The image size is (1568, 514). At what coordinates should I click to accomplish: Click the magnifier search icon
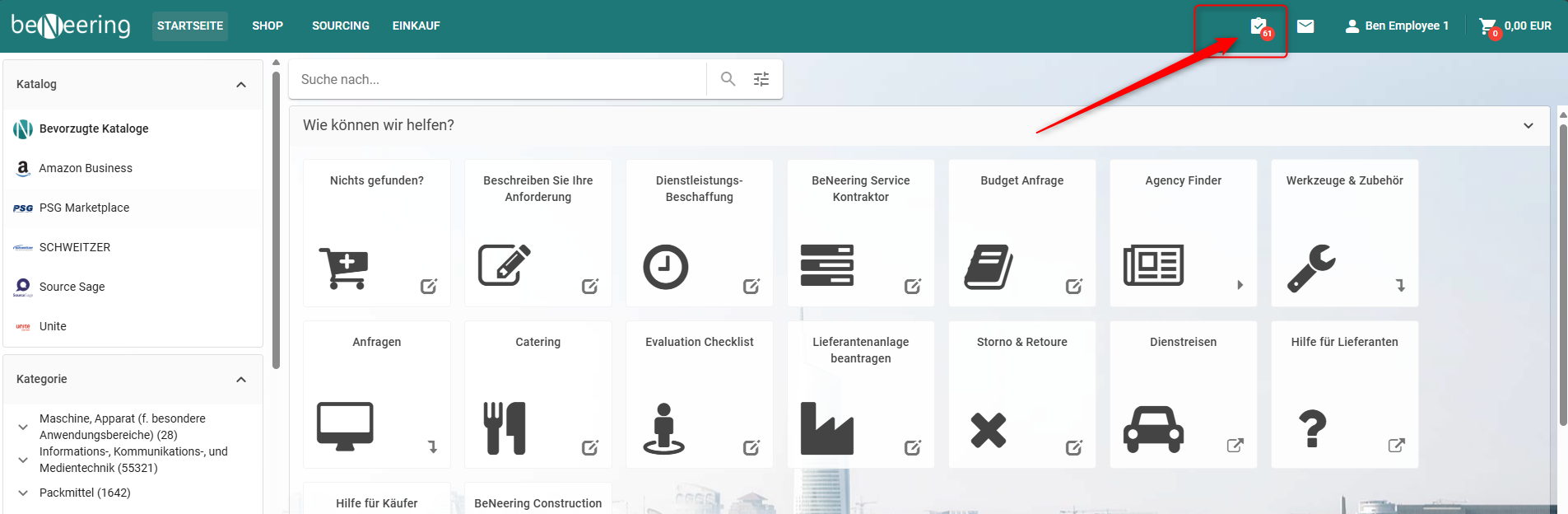[x=728, y=79]
